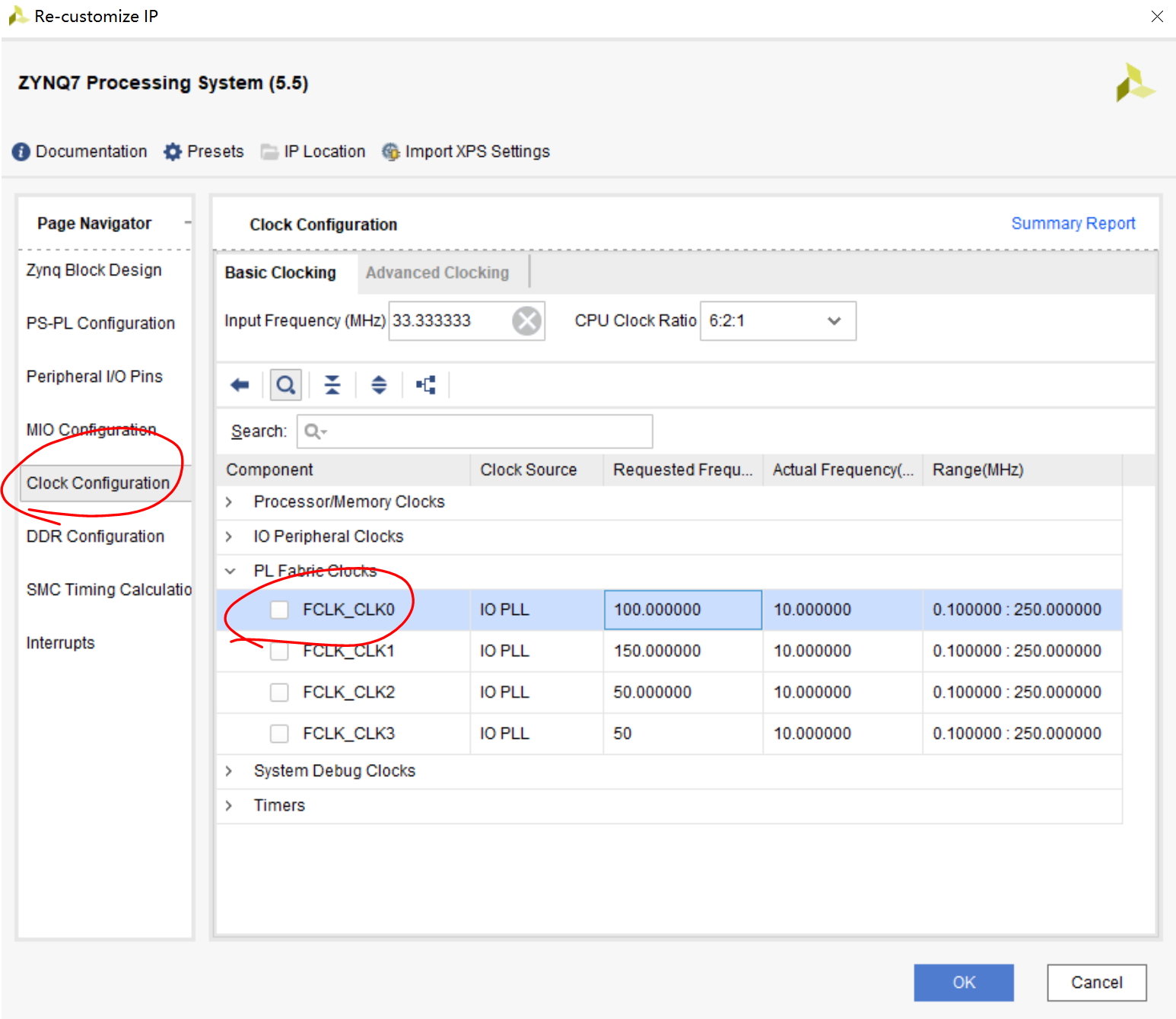Click the Expand All toolbar icon
The width and height of the screenshot is (1176, 1019).
tap(379, 385)
